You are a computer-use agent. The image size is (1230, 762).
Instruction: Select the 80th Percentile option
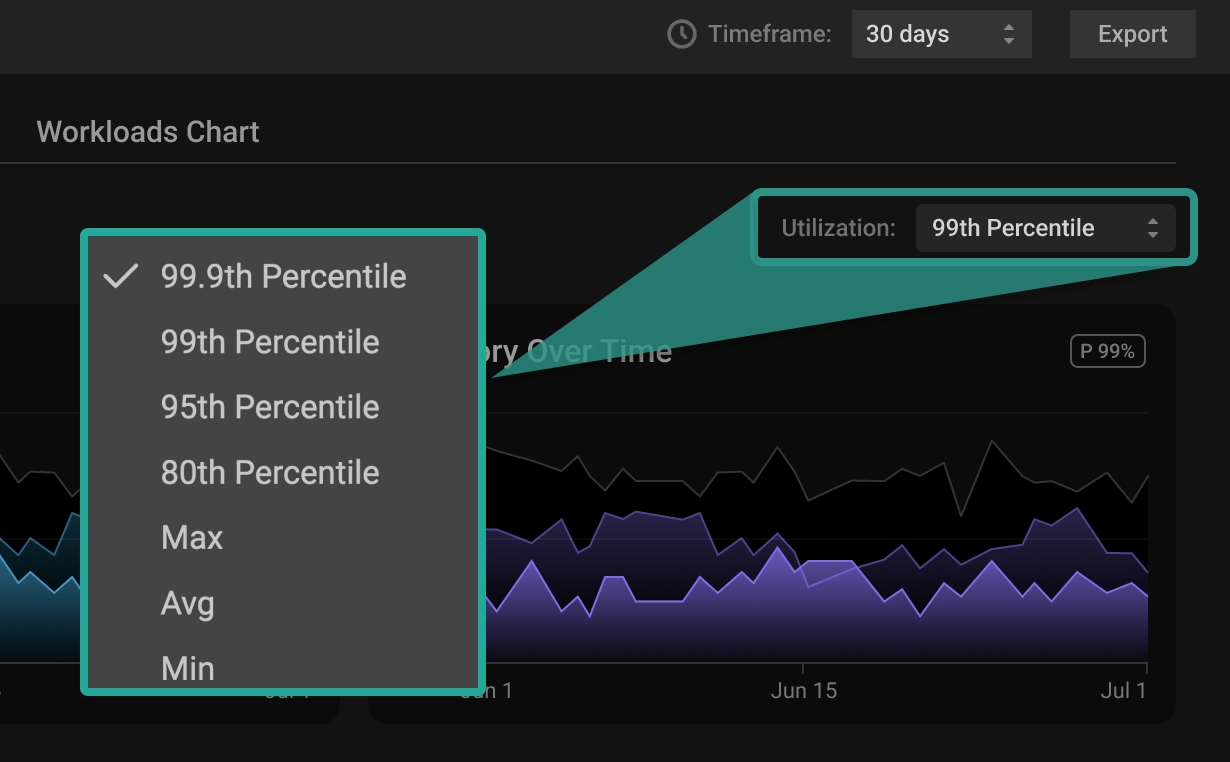coord(270,472)
